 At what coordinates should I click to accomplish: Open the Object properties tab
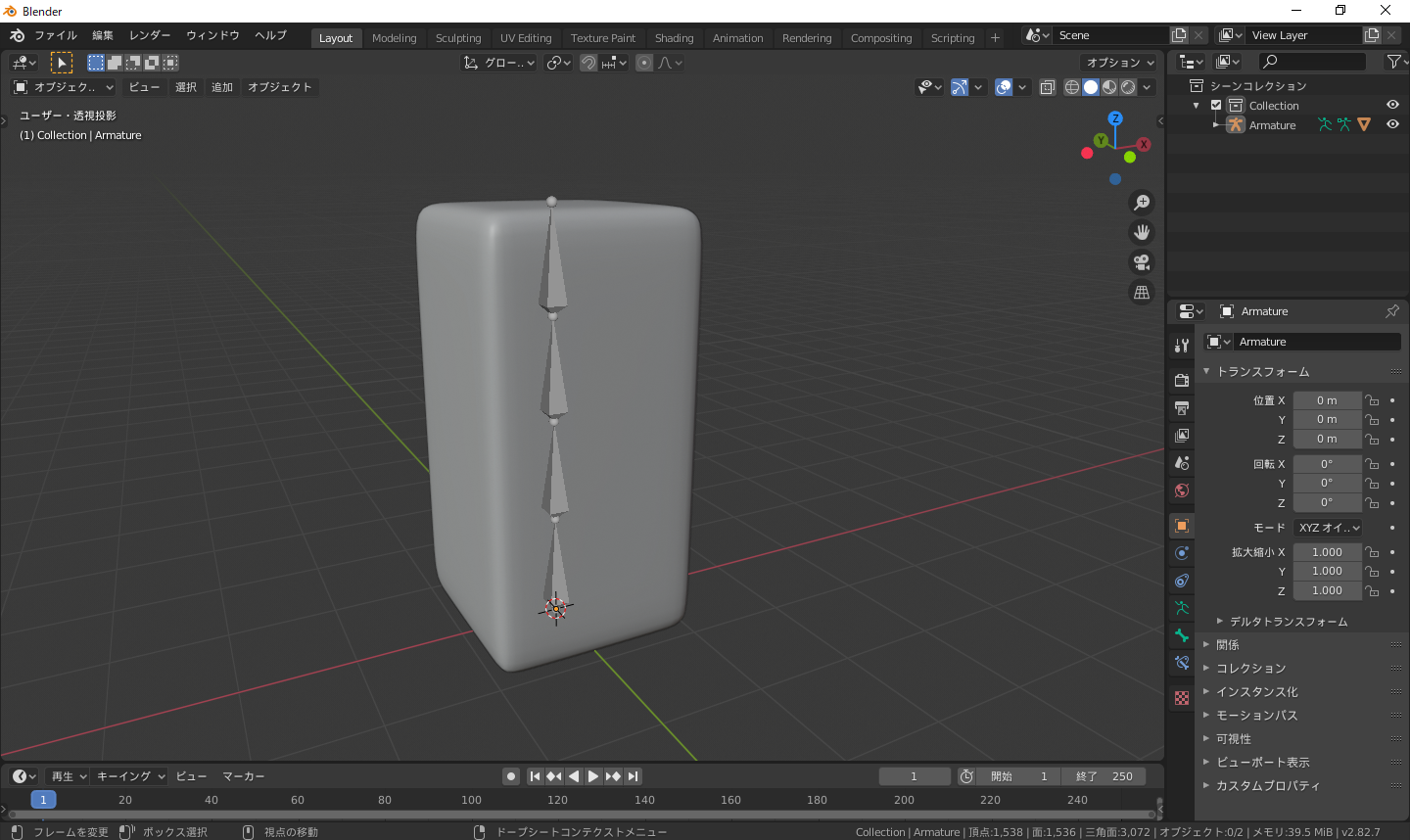(x=1182, y=526)
